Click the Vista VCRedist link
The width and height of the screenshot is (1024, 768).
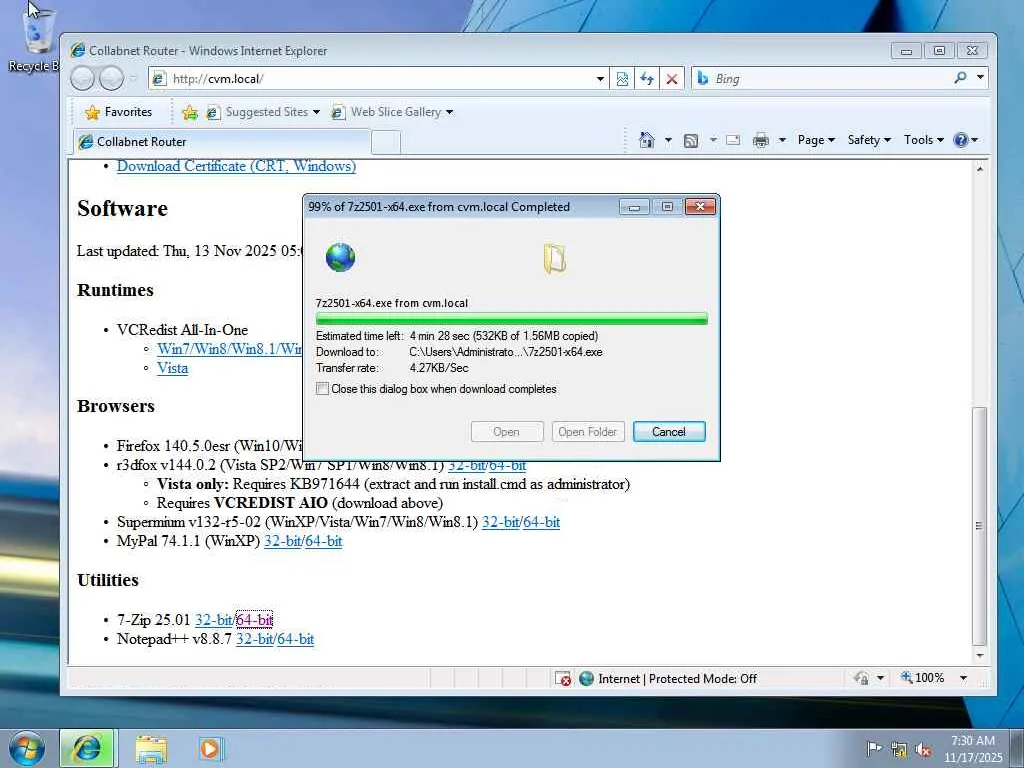point(172,368)
